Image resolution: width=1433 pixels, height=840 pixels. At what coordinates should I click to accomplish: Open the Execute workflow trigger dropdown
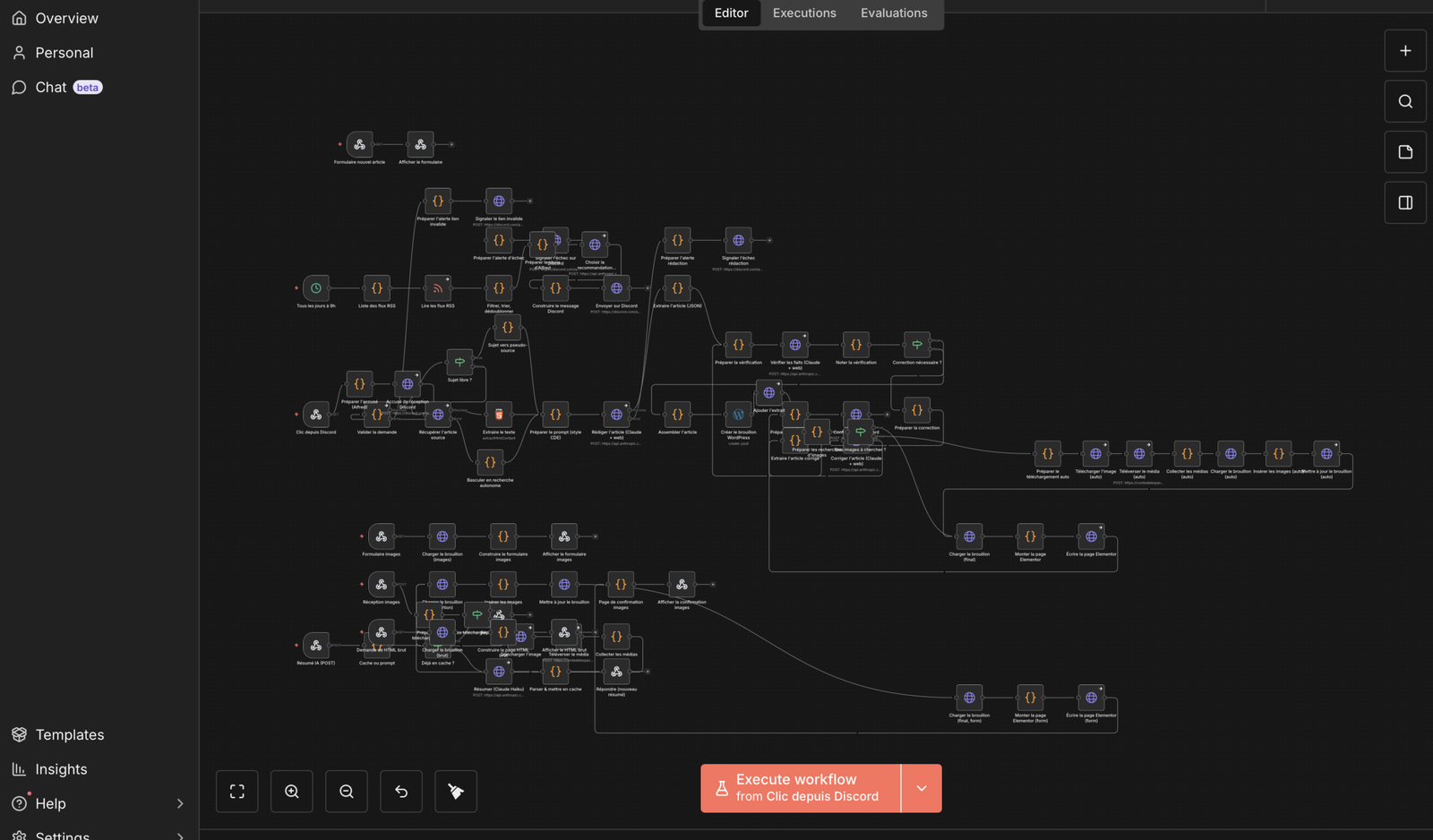coord(922,788)
